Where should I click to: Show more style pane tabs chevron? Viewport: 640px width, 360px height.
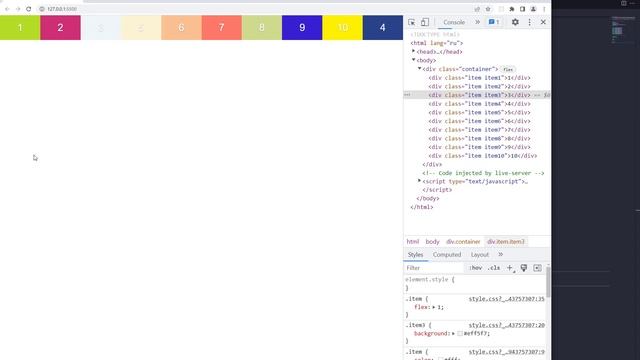coord(500,254)
